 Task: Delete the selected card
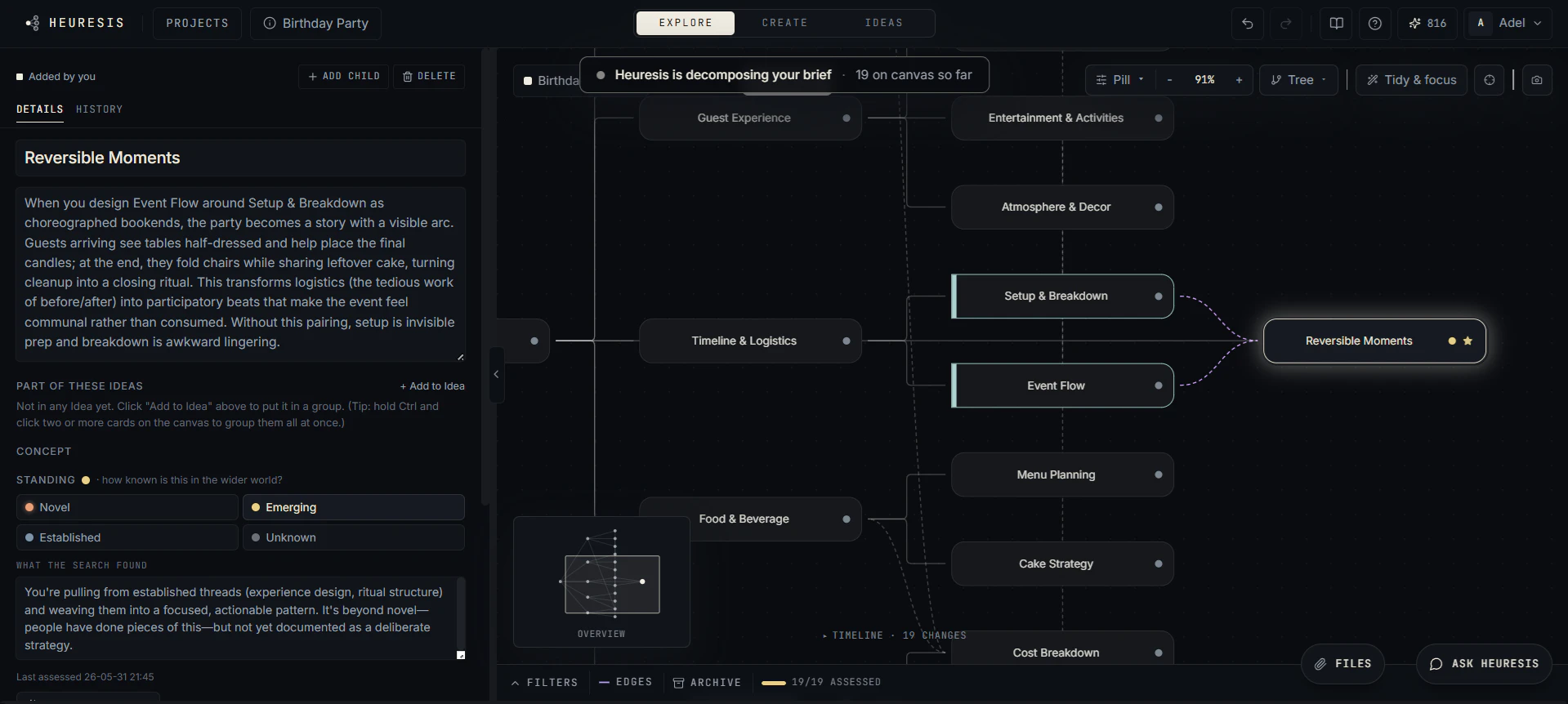pos(429,76)
